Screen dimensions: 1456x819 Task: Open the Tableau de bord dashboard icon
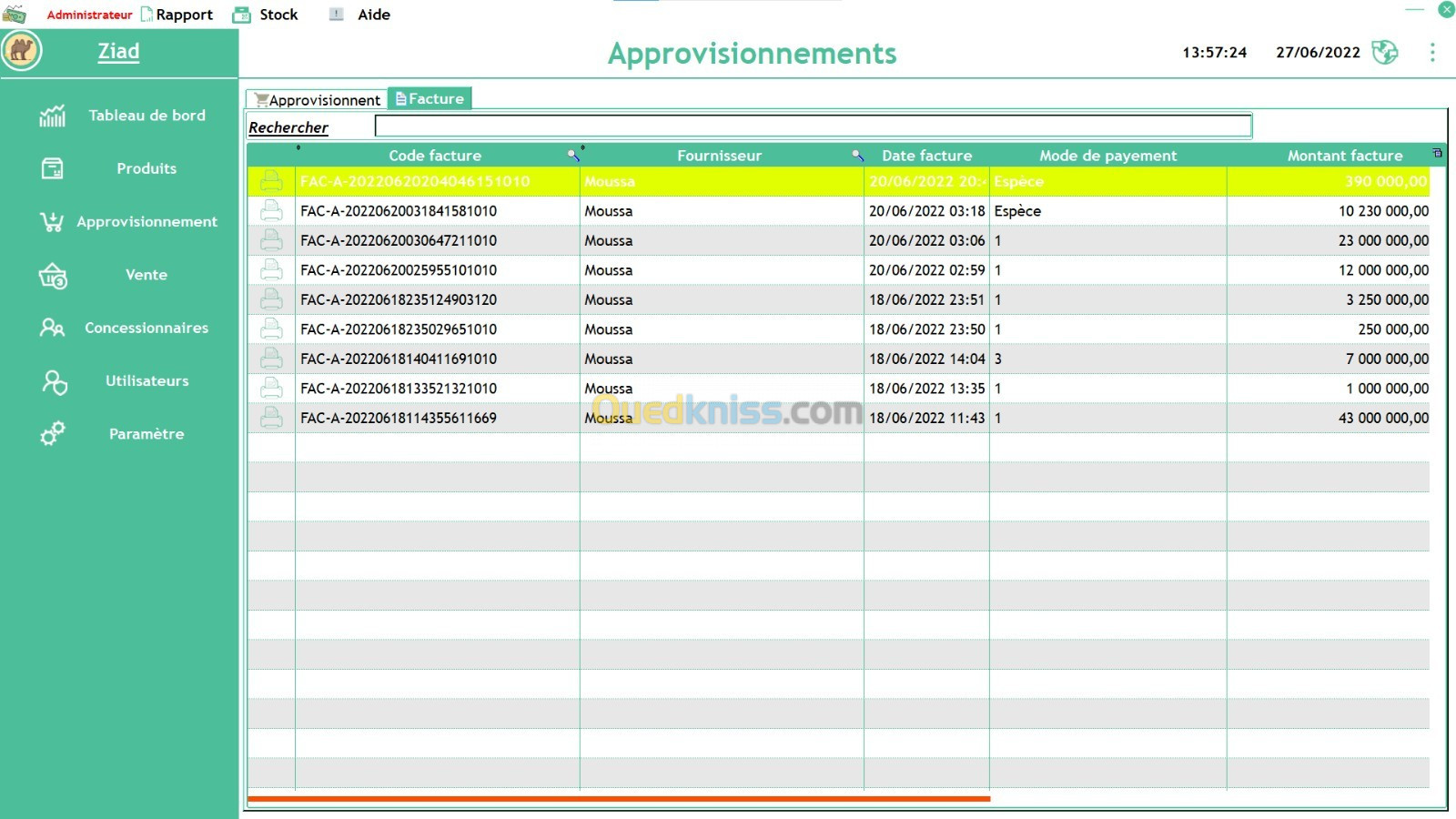click(53, 116)
